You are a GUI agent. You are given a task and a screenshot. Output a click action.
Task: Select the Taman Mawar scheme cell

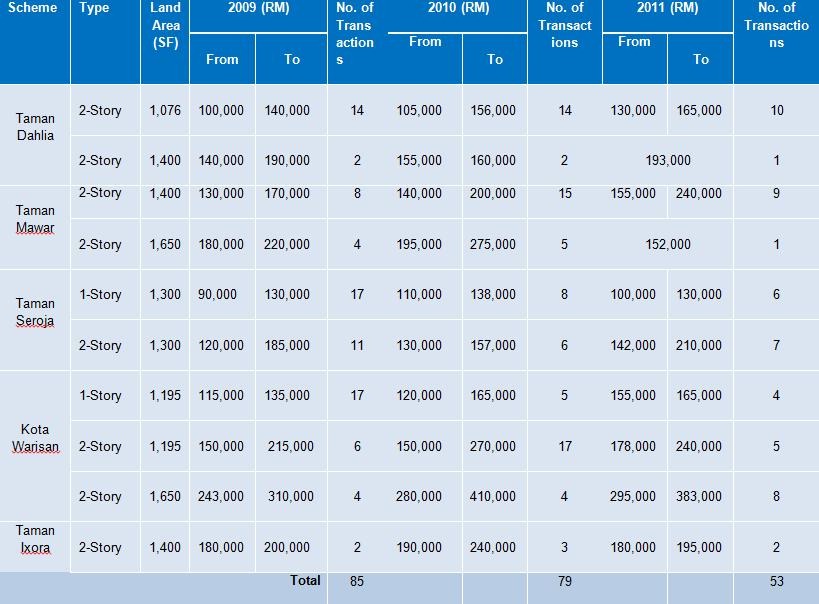pyautogui.click(x=35, y=219)
